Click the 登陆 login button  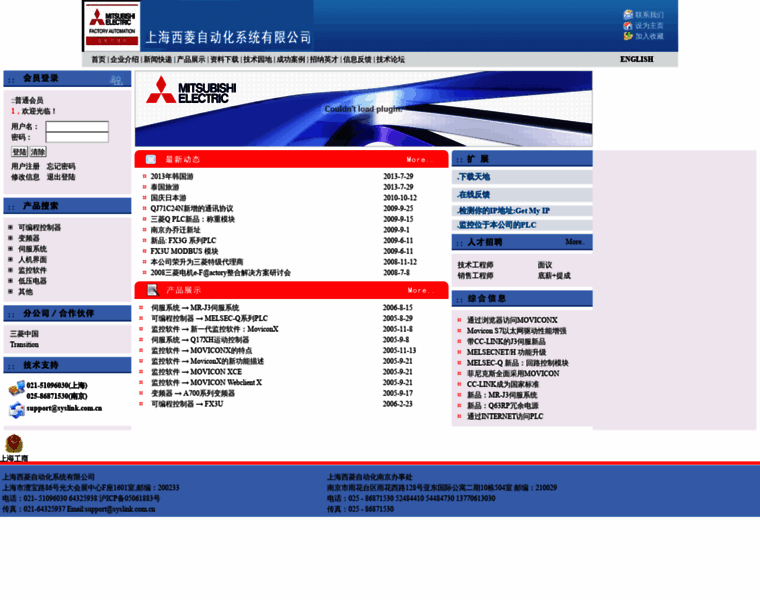pos(19,152)
